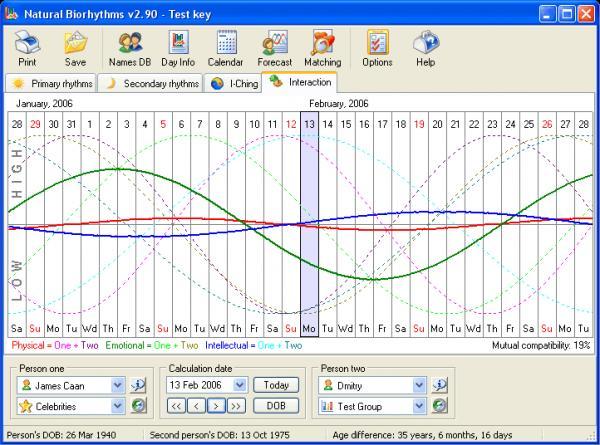Click the Today button
Viewport: 600px width, 445px height.
[x=276, y=385]
